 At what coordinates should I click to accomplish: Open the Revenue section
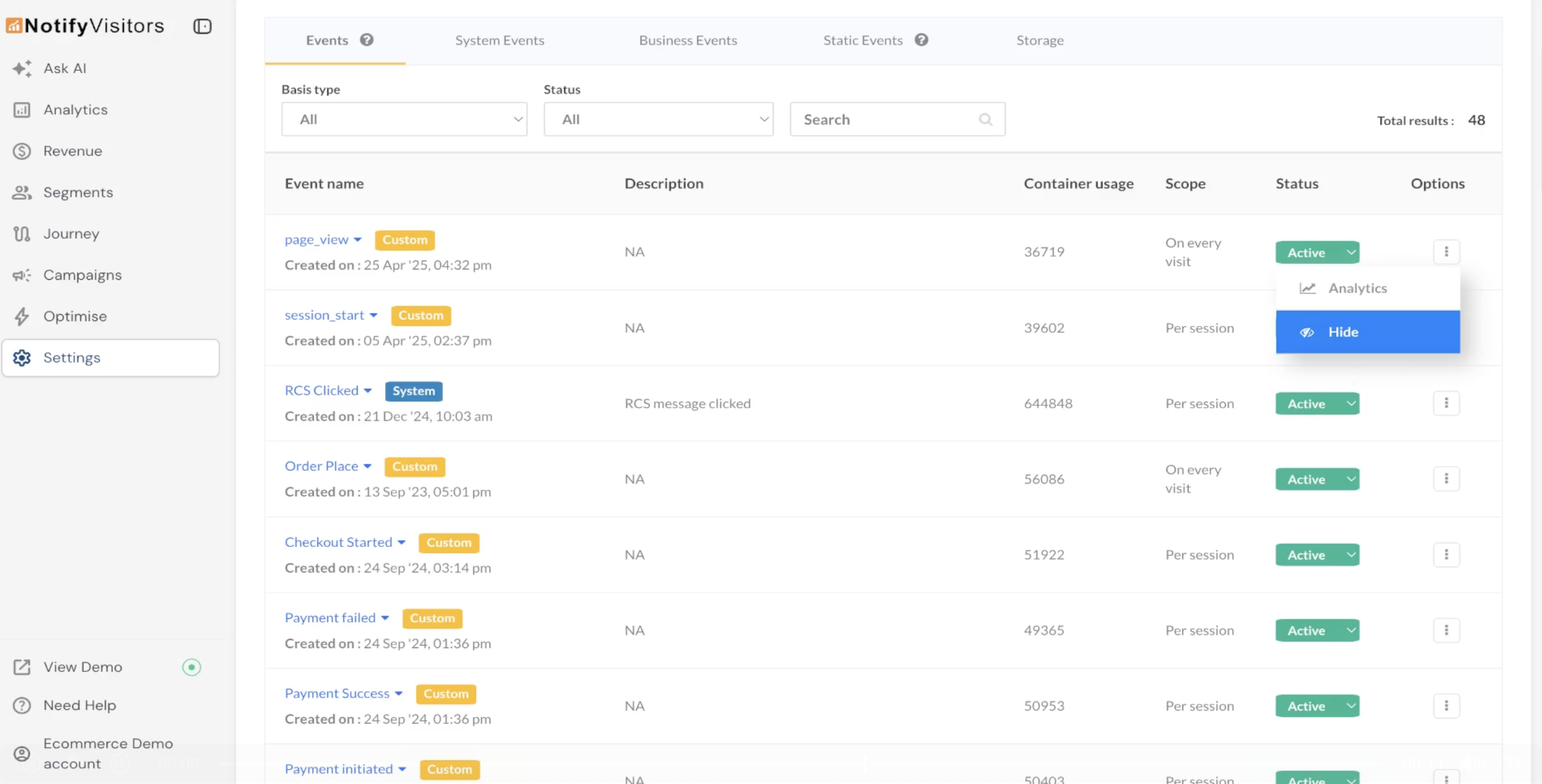pyautogui.click(x=72, y=151)
